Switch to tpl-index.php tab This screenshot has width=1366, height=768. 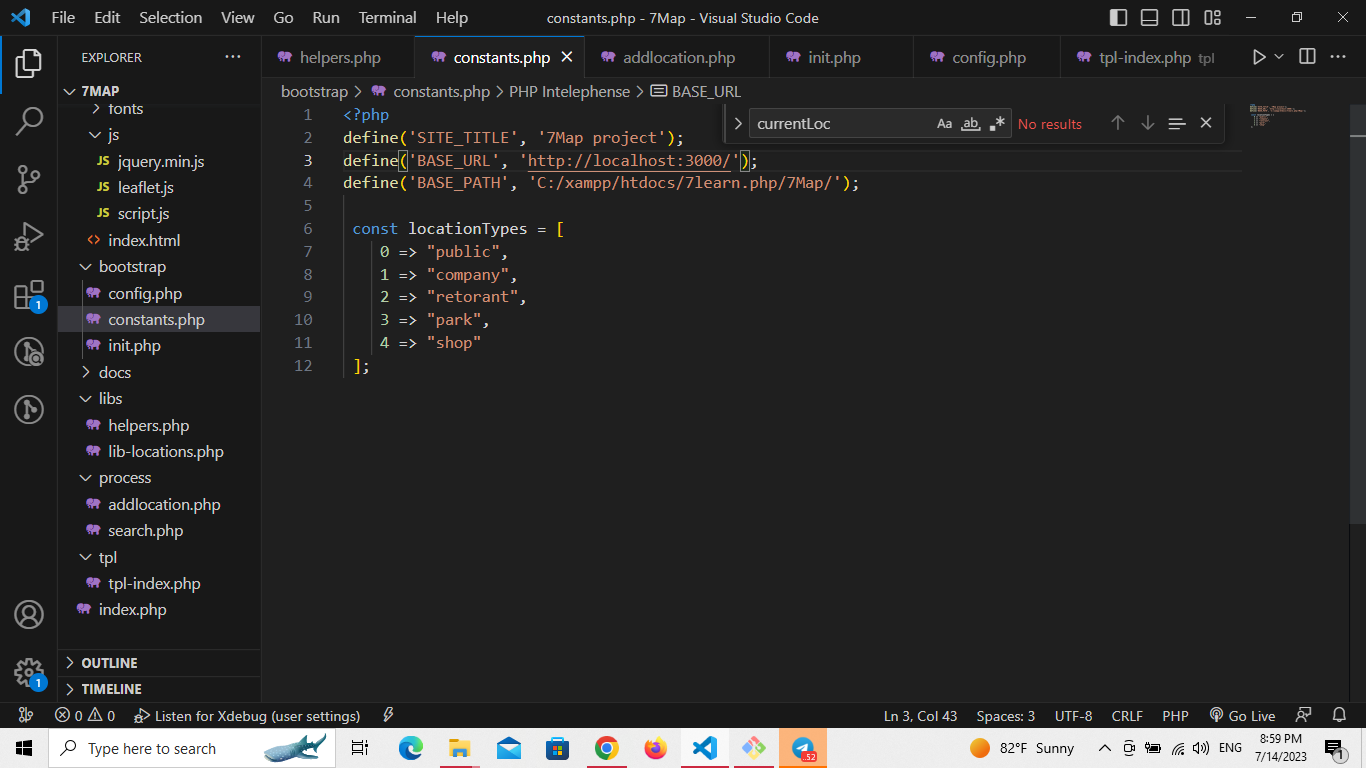(x=1144, y=57)
